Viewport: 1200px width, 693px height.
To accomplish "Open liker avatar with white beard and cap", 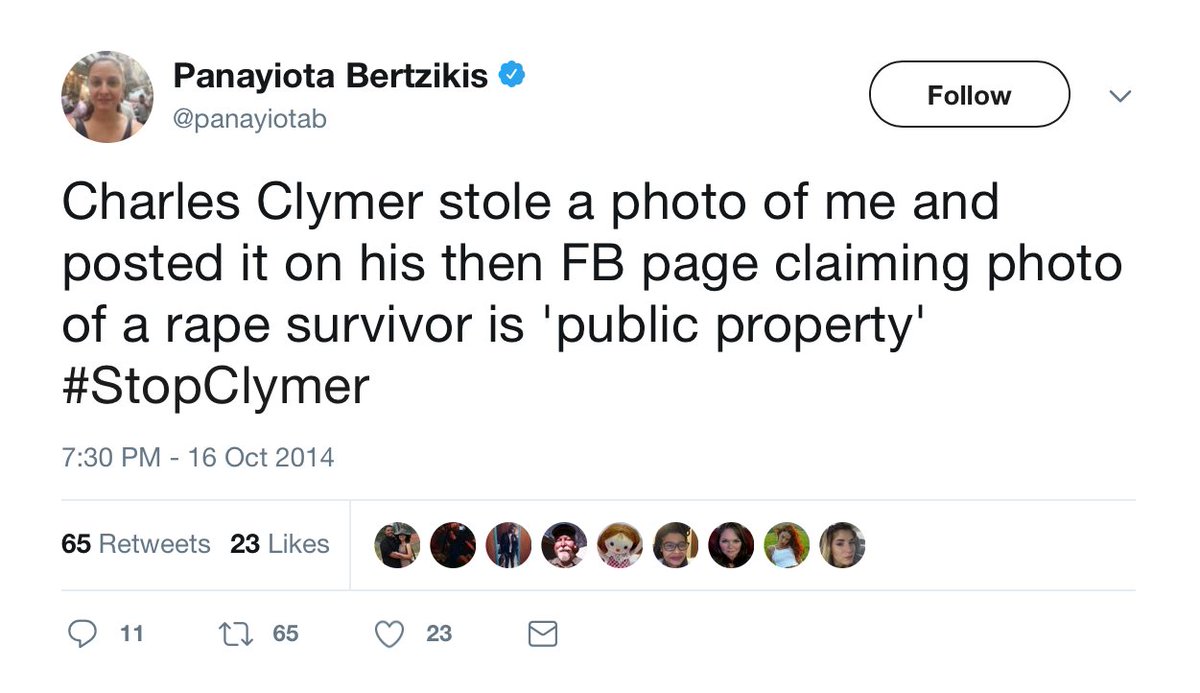I will (x=564, y=545).
